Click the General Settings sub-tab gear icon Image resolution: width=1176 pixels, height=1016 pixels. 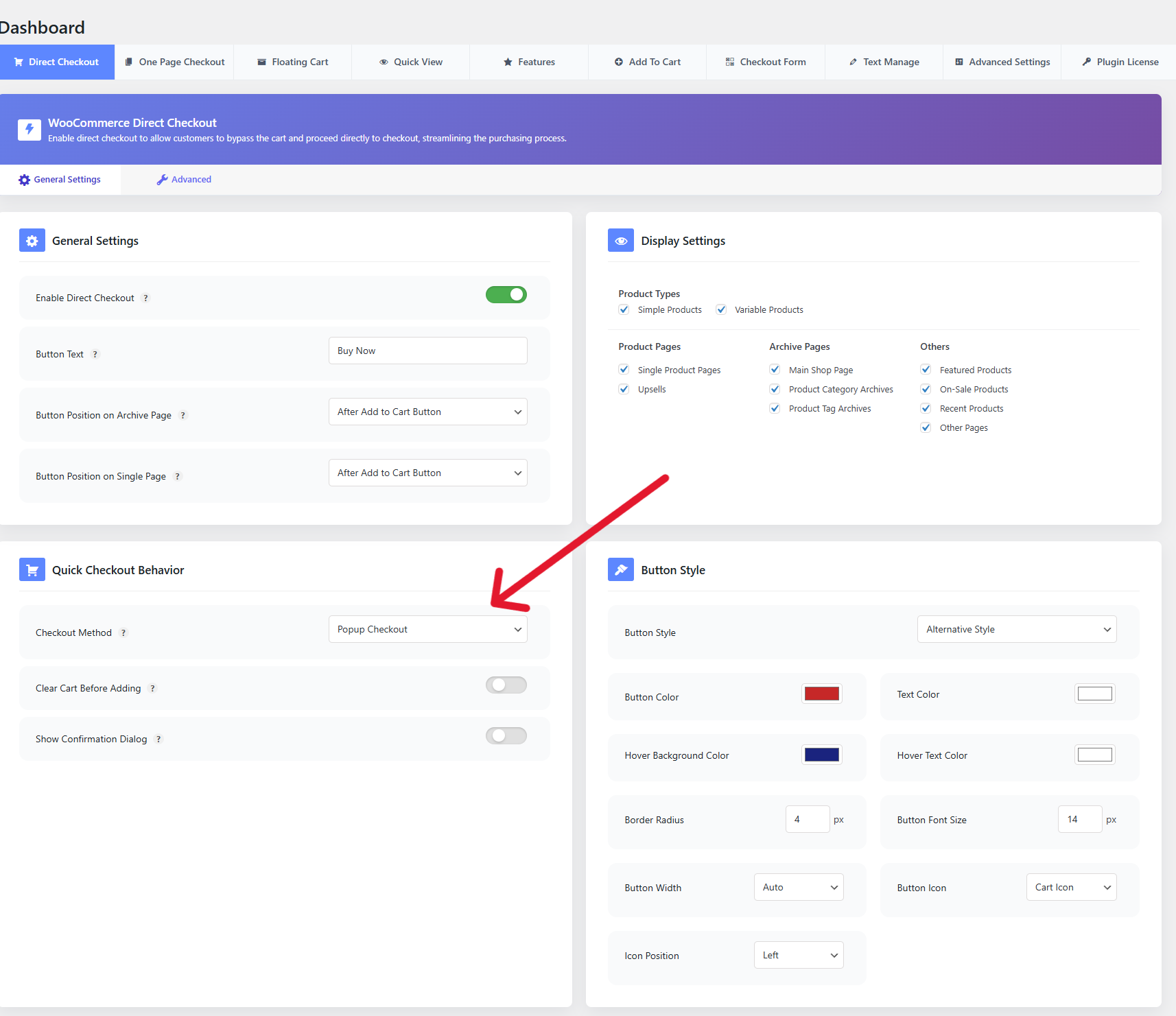[x=24, y=180]
